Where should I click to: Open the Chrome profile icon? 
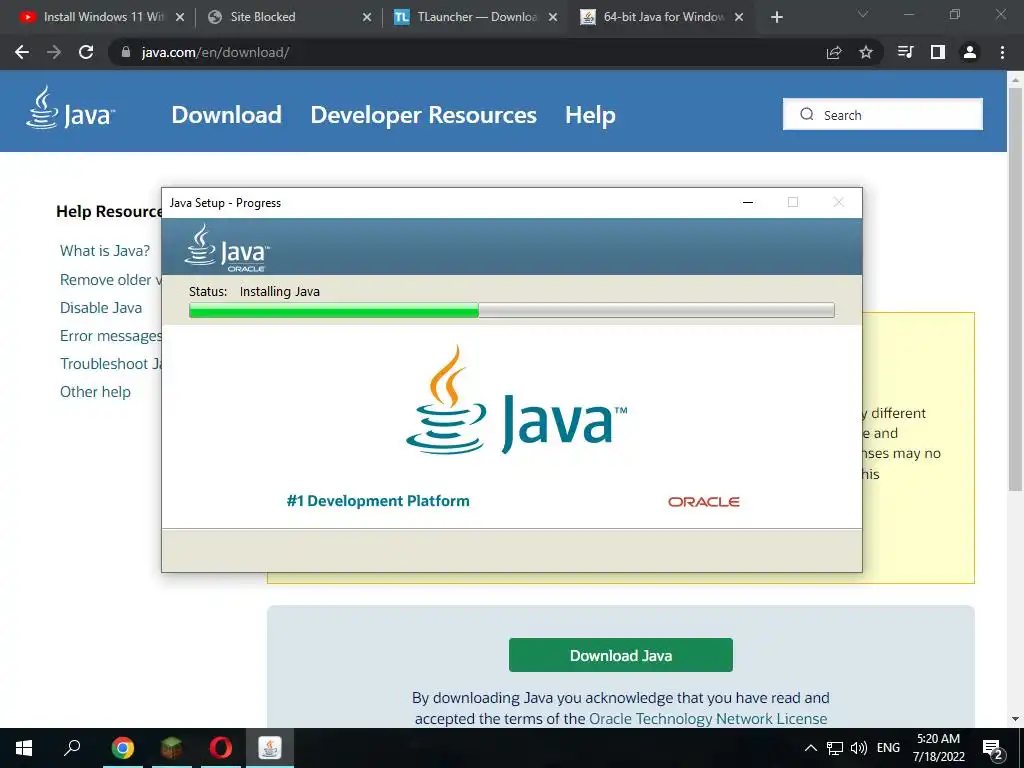pyautogui.click(x=970, y=52)
